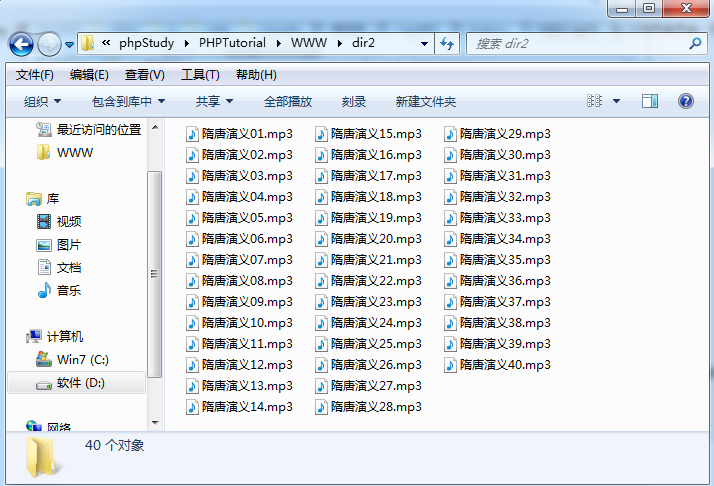This screenshot has height=486, width=714.
Task: Click the 全部播放 button
Action: (x=287, y=101)
